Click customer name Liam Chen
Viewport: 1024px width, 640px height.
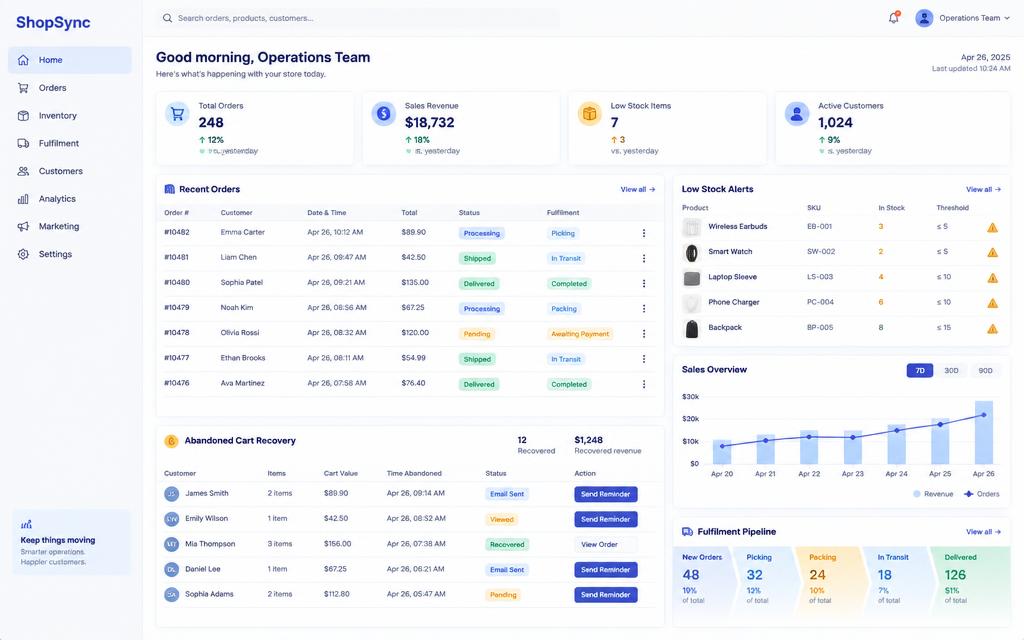point(238,257)
